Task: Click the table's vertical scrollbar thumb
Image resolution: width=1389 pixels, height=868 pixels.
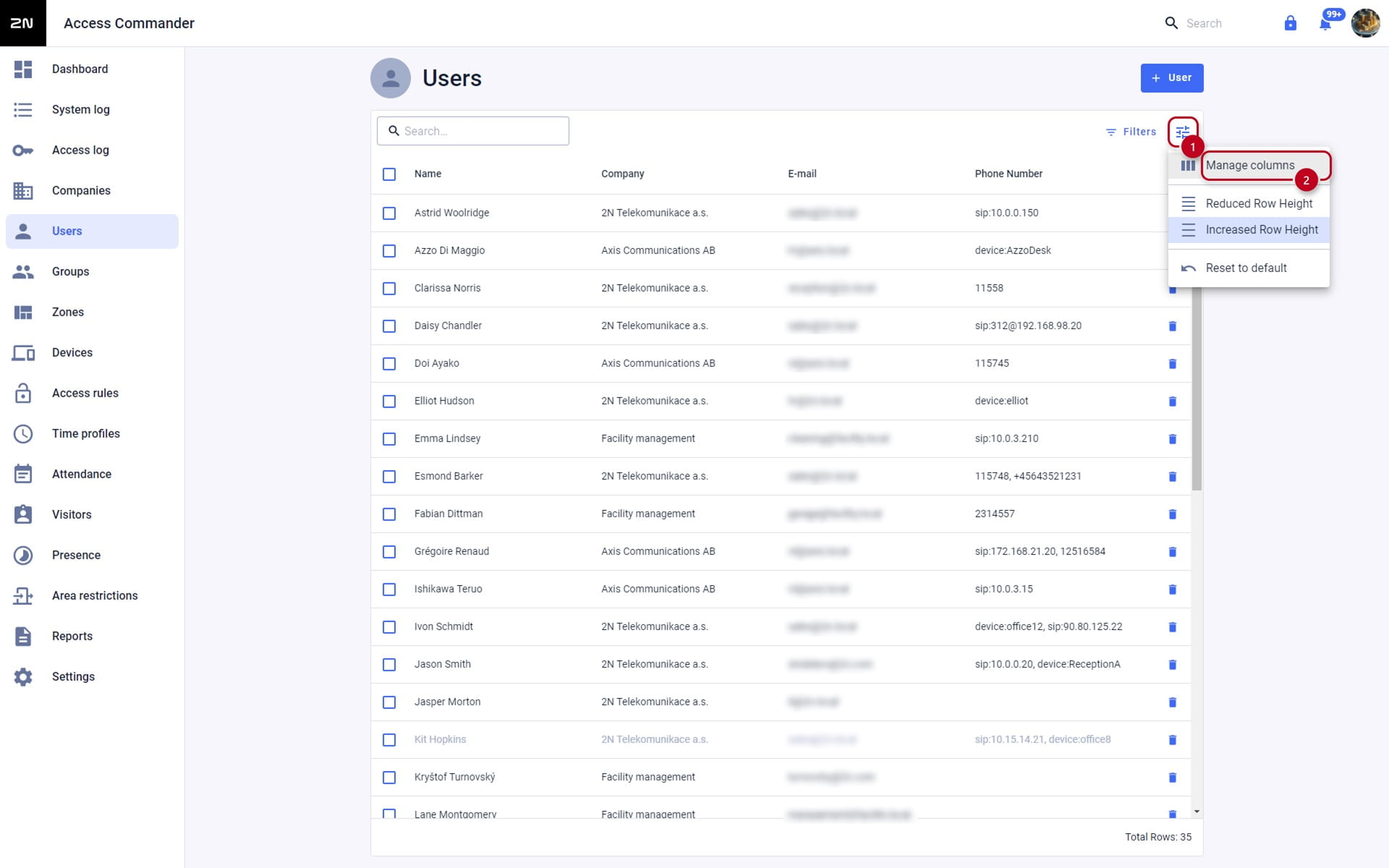Action: coord(1197,389)
